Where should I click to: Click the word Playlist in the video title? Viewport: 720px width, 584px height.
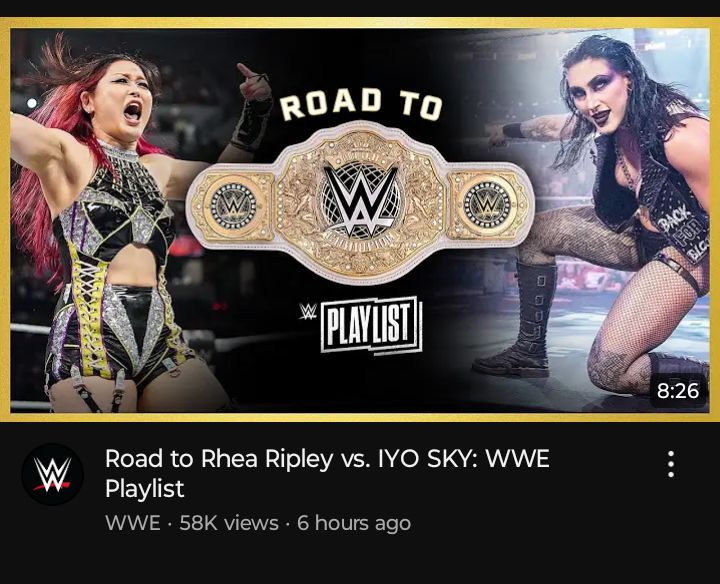click(x=145, y=488)
